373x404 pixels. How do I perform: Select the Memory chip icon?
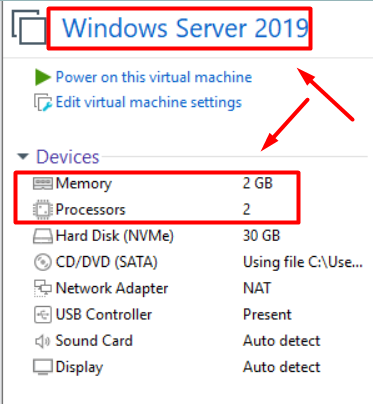pos(43,183)
